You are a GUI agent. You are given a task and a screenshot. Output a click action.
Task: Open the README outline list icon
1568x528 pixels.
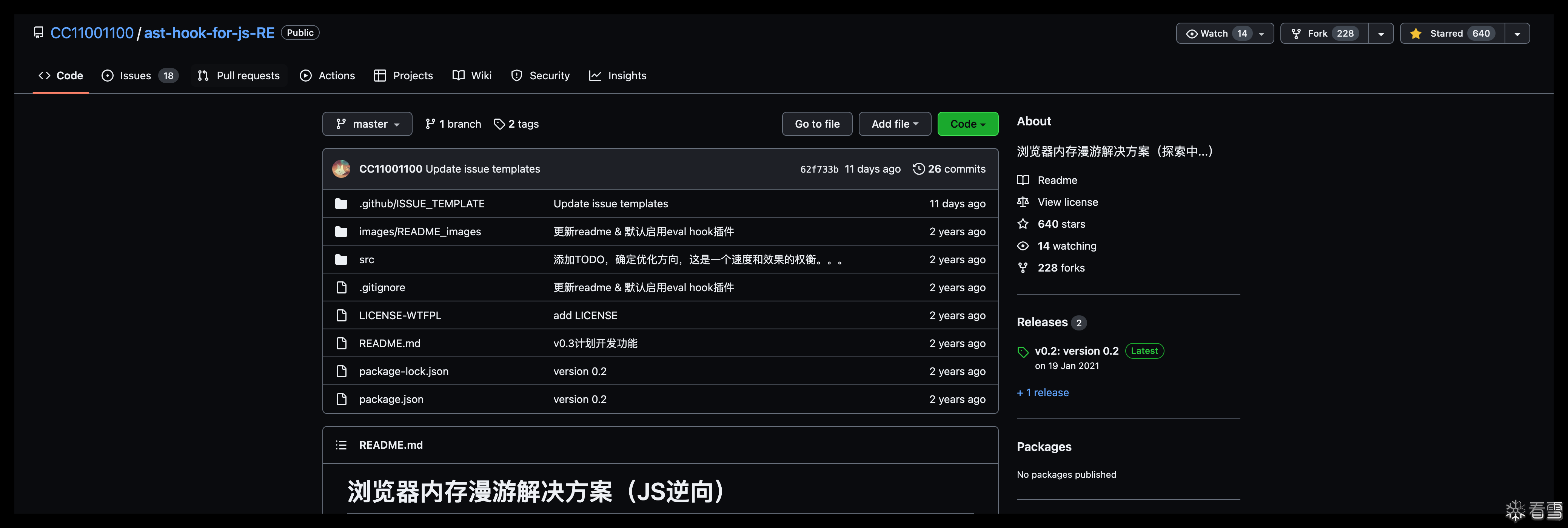tap(341, 445)
